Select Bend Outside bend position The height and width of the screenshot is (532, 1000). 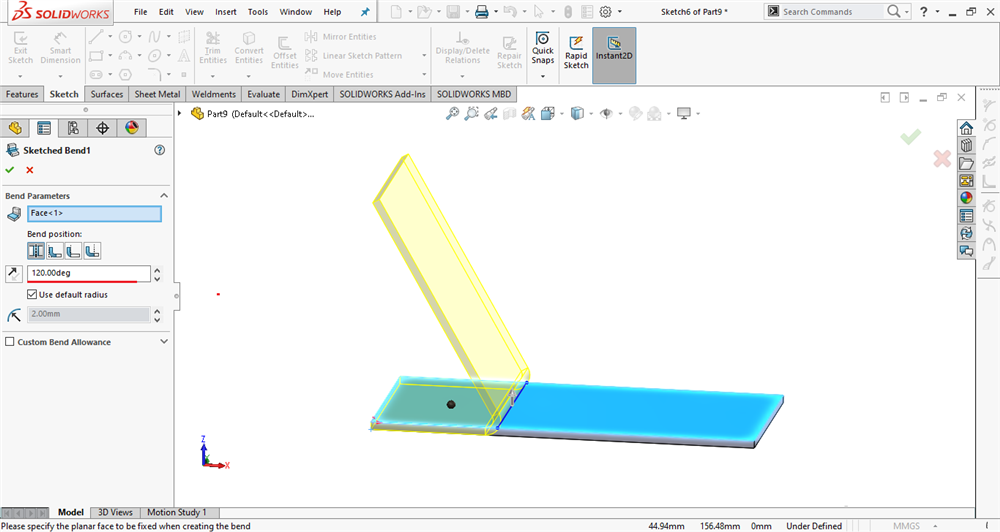[92, 251]
